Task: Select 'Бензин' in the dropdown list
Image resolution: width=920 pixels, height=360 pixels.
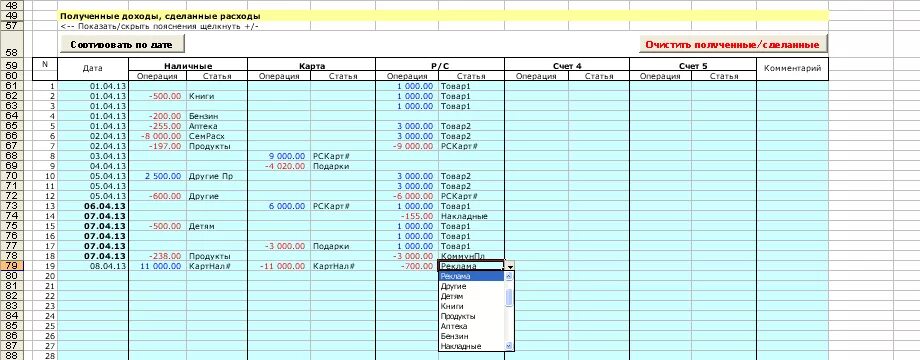Action: 471,336
